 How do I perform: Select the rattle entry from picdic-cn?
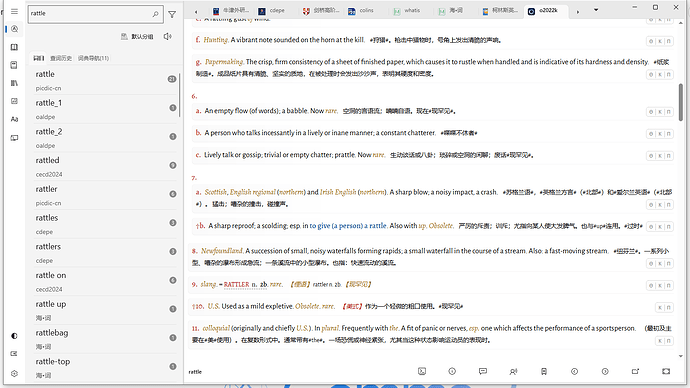[x=104, y=80]
